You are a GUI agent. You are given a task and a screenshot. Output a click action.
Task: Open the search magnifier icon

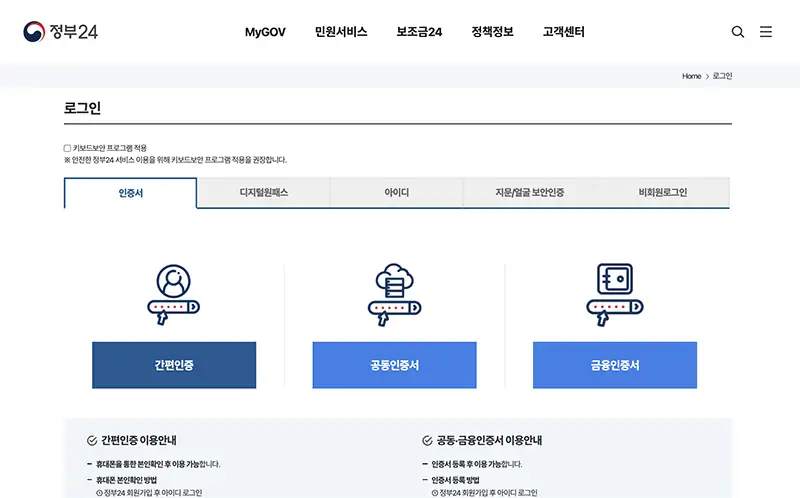pos(737,32)
